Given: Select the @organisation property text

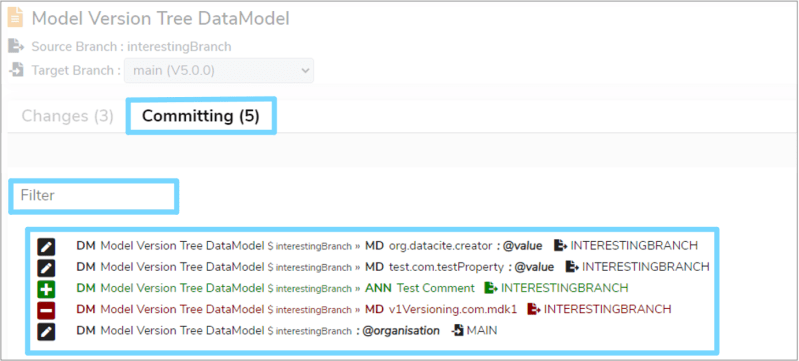Looking at the screenshot, I should [x=401, y=330].
